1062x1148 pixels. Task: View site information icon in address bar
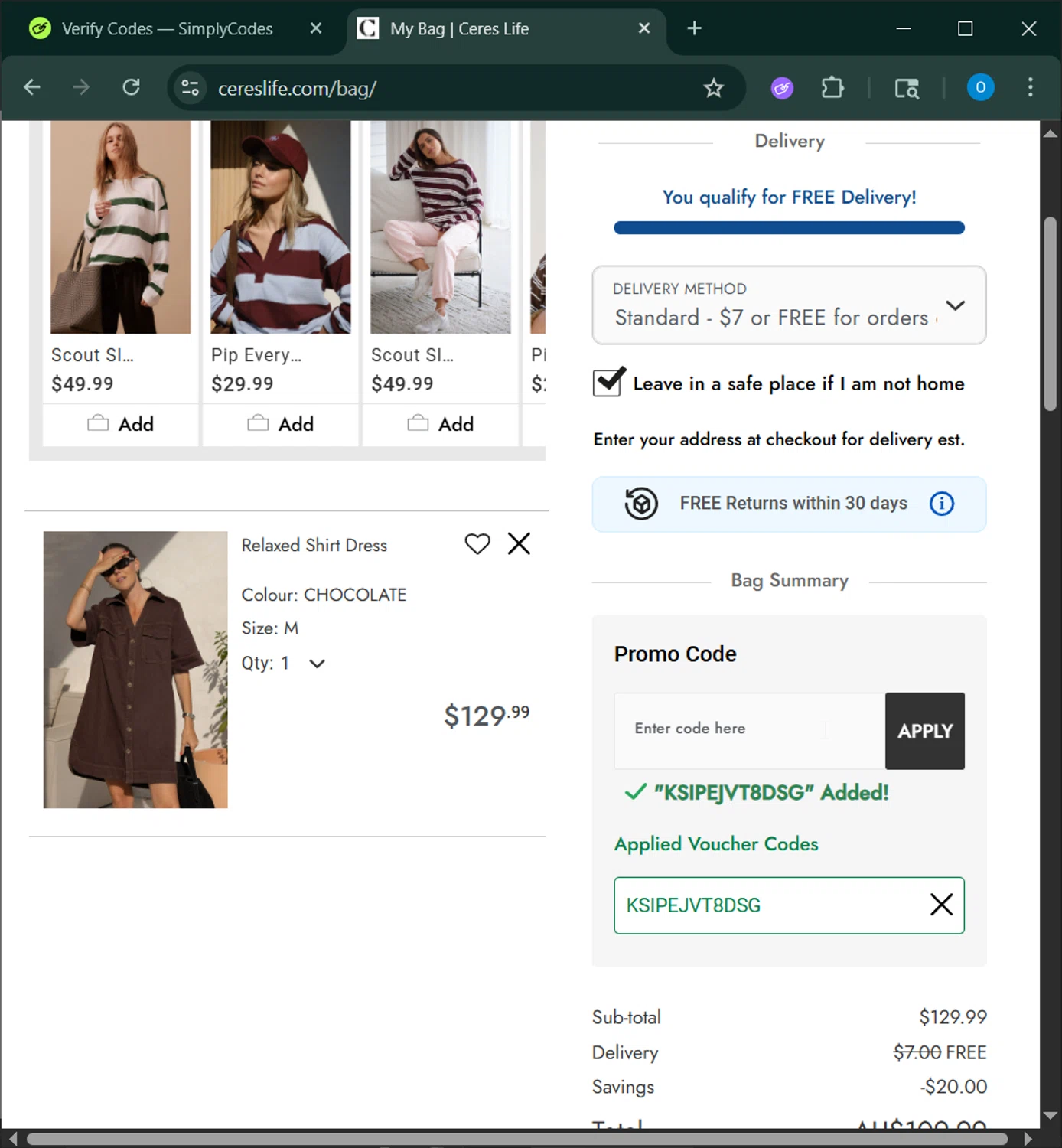click(x=190, y=88)
